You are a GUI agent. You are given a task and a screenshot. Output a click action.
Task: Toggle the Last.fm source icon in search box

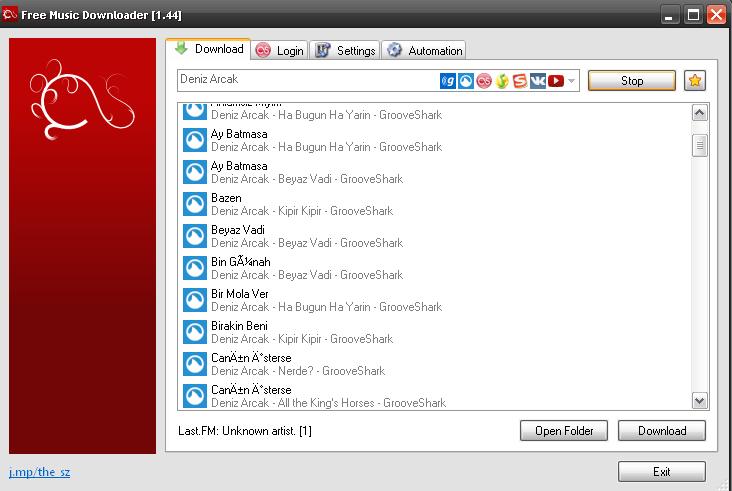(484, 81)
